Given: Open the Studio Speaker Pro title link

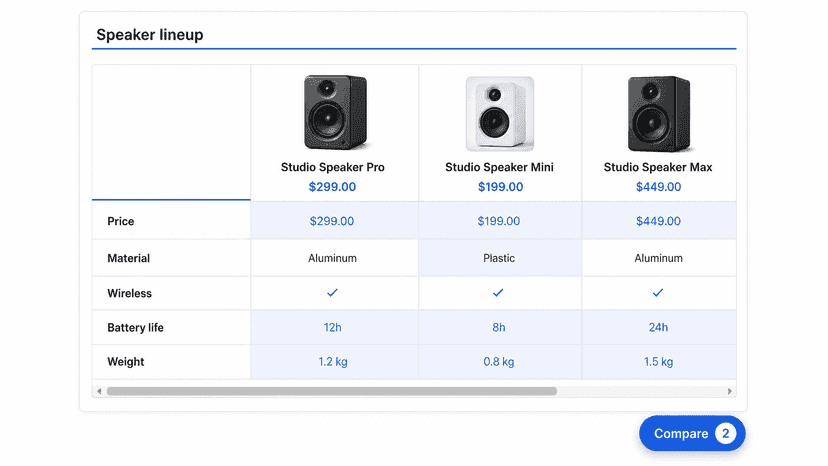Looking at the screenshot, I should coord(333,167).
